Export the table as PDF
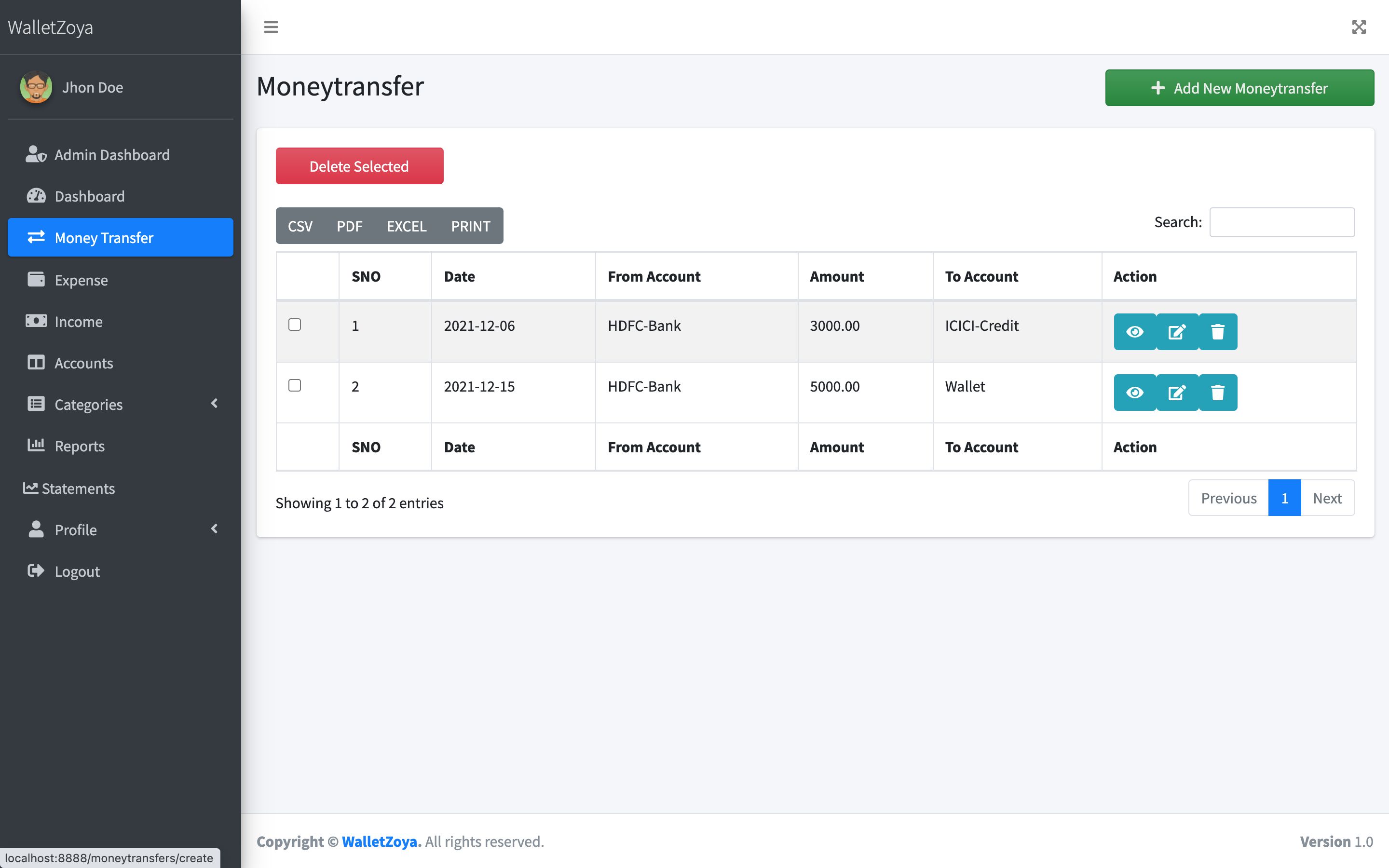Image resolution: width=1389 pixels, height=868 pixels. pos(350,226)
